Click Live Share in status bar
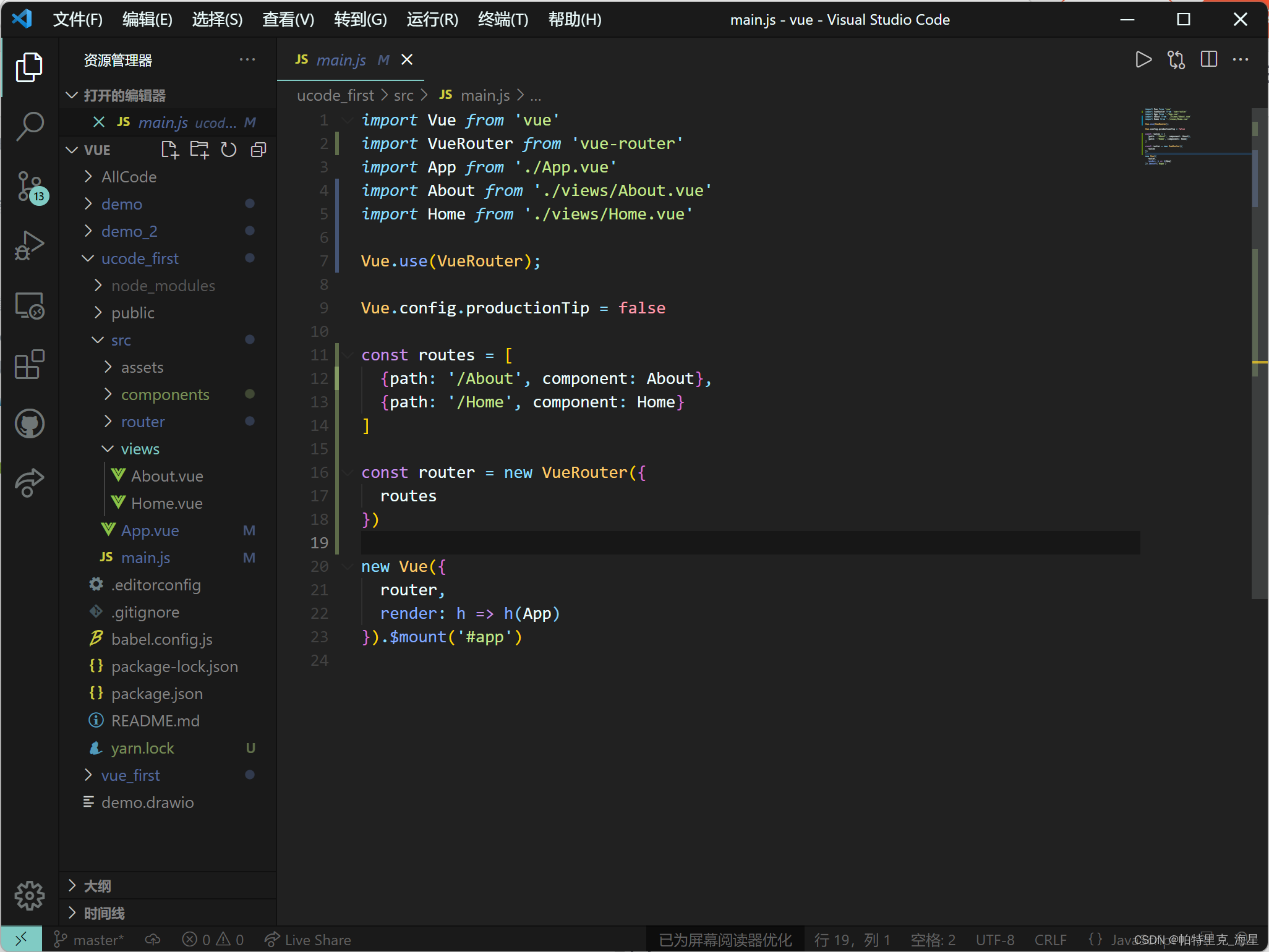Screen dimensions: 1269x952 tap(308, 940)
